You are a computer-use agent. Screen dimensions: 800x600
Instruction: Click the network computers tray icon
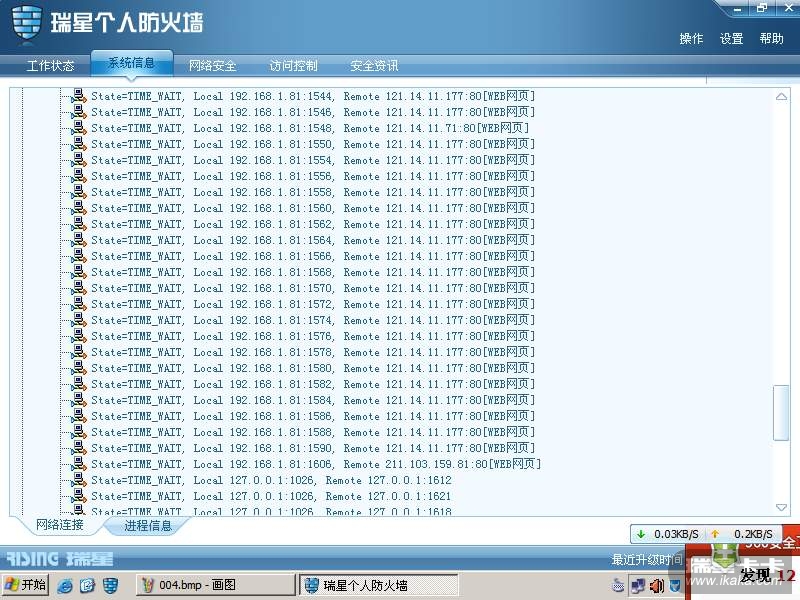tap(638, 586)
